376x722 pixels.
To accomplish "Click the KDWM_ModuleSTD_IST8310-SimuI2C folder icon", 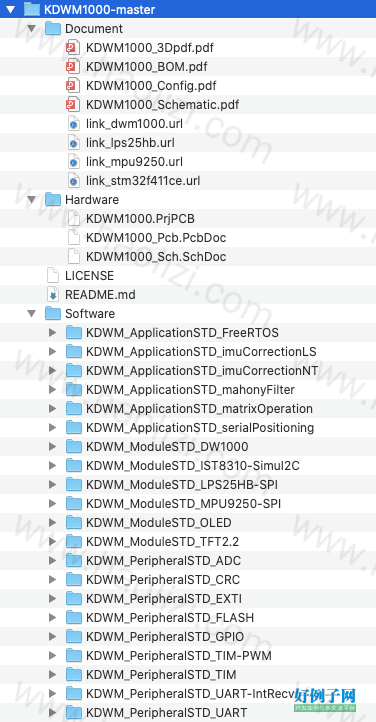I will 74,466.
